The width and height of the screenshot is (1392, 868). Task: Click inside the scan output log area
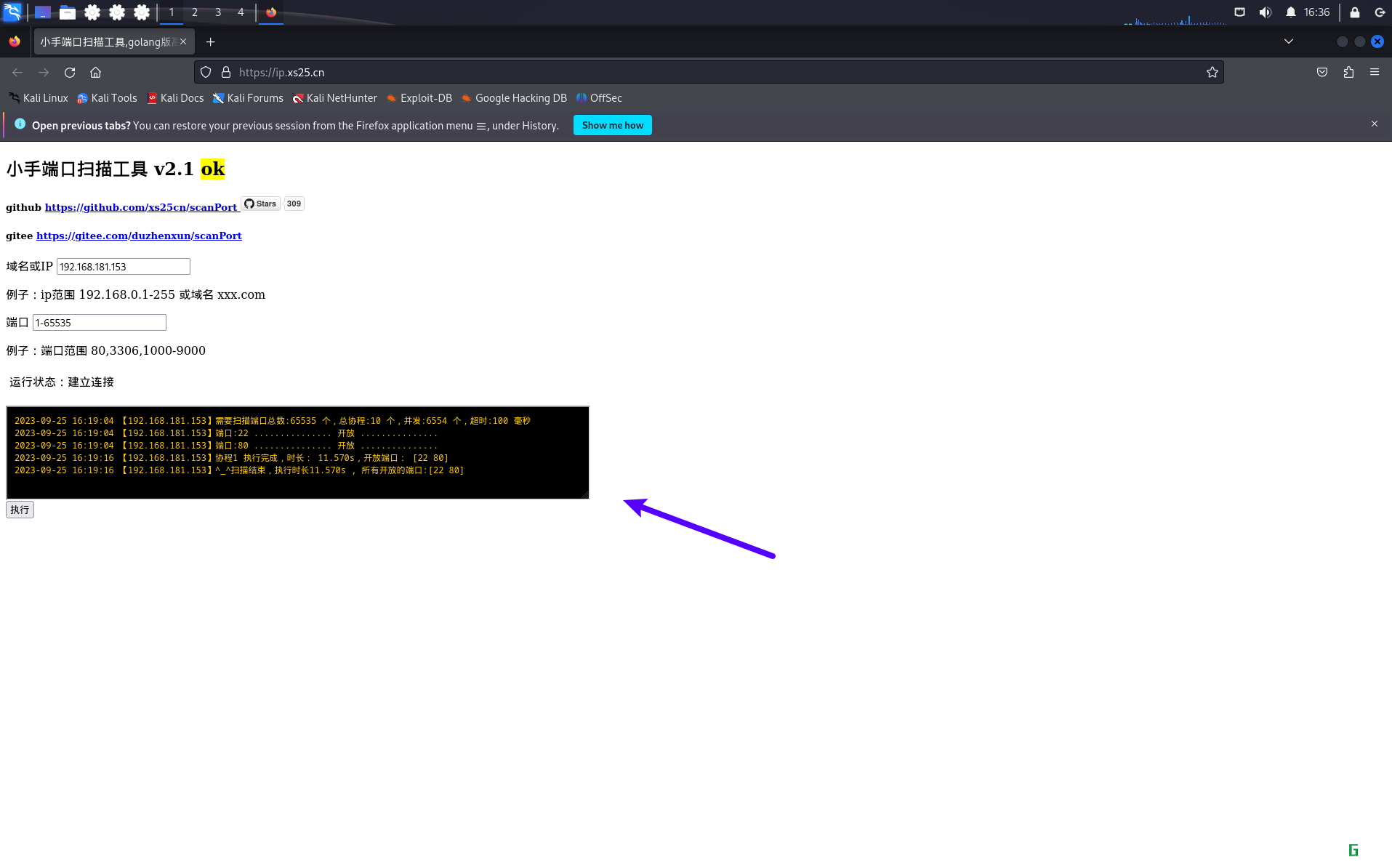[x=297, y=452]
